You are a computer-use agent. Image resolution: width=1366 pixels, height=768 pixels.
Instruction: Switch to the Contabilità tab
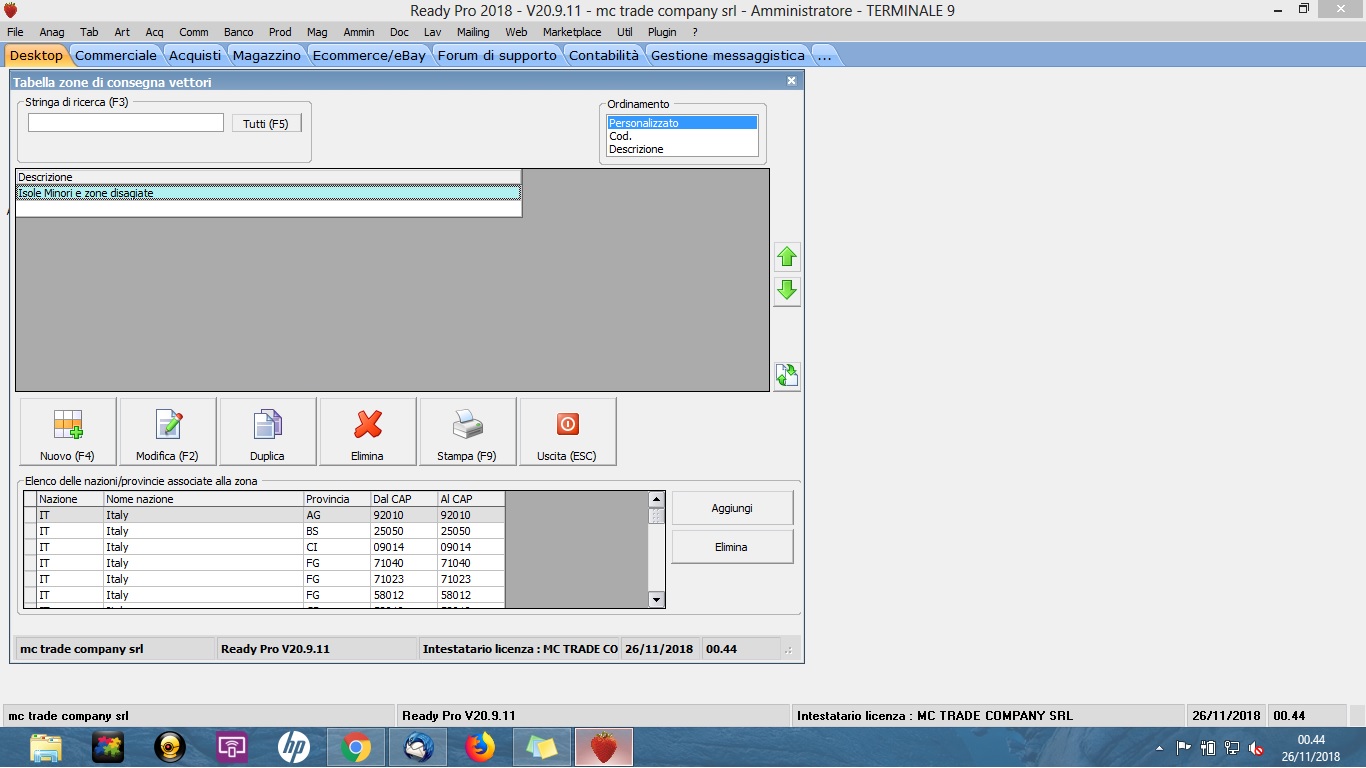pos(604,55)
